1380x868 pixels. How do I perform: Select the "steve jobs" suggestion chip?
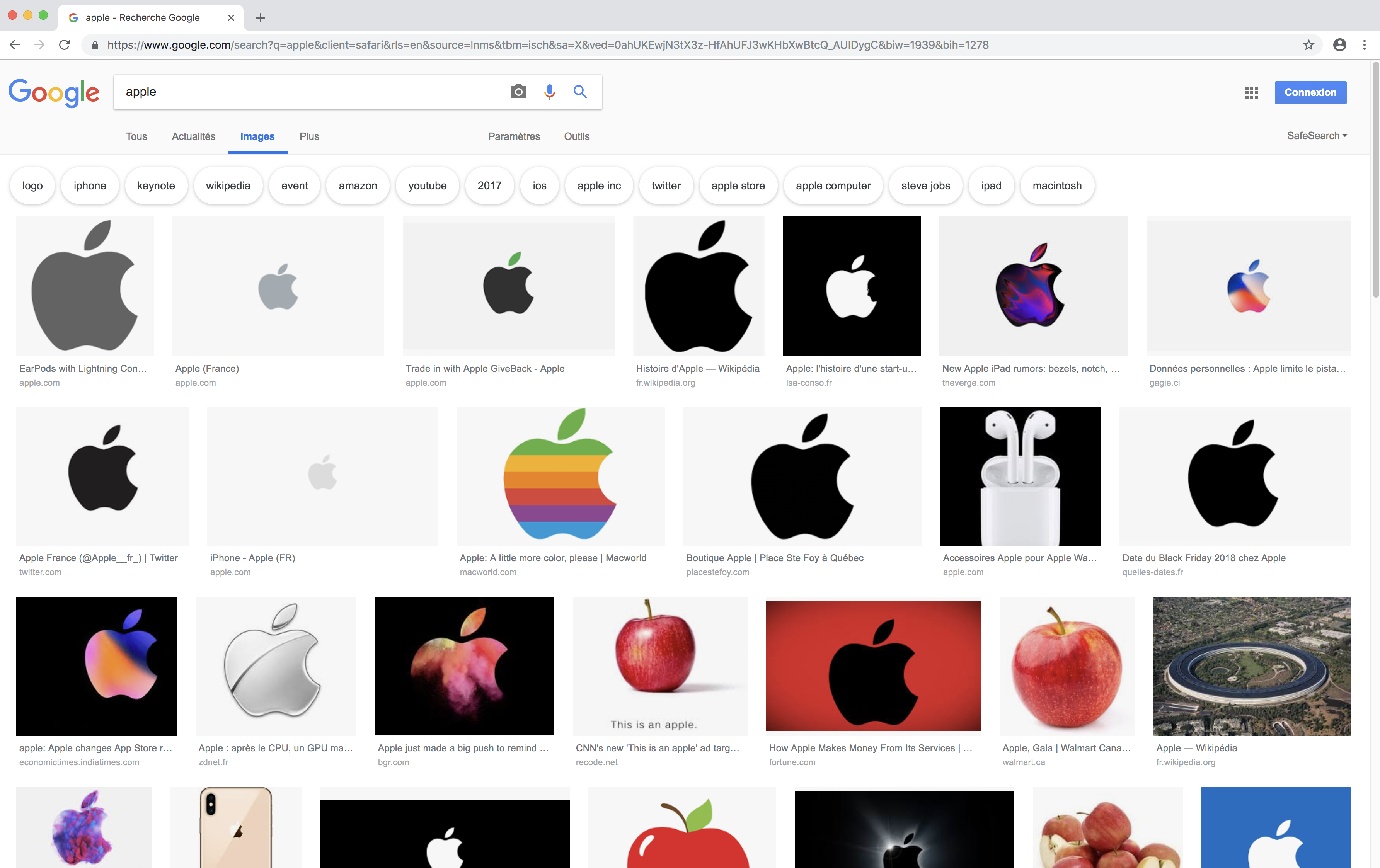tap(925, 186)
